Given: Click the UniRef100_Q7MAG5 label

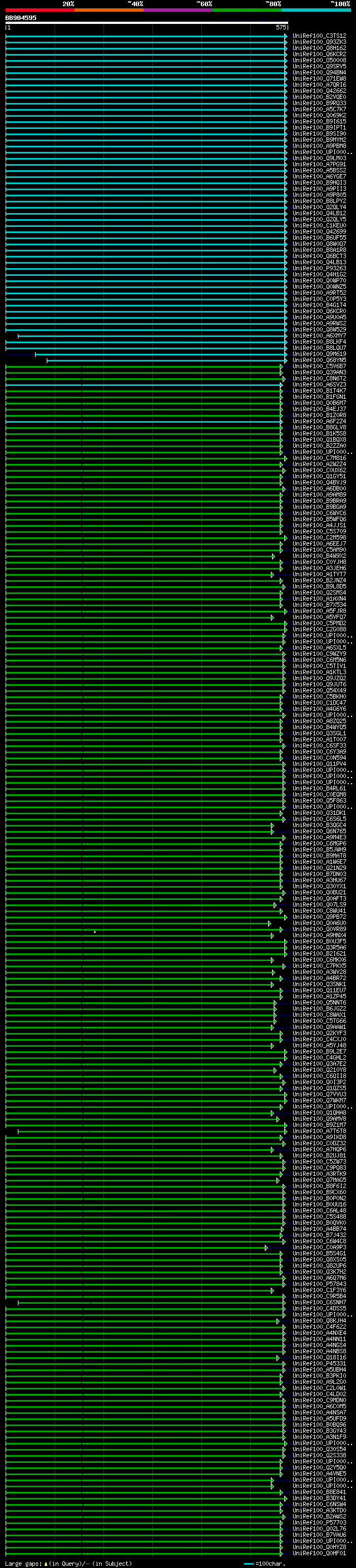Looking at the screenshot, I should (x=319, y=1180).
